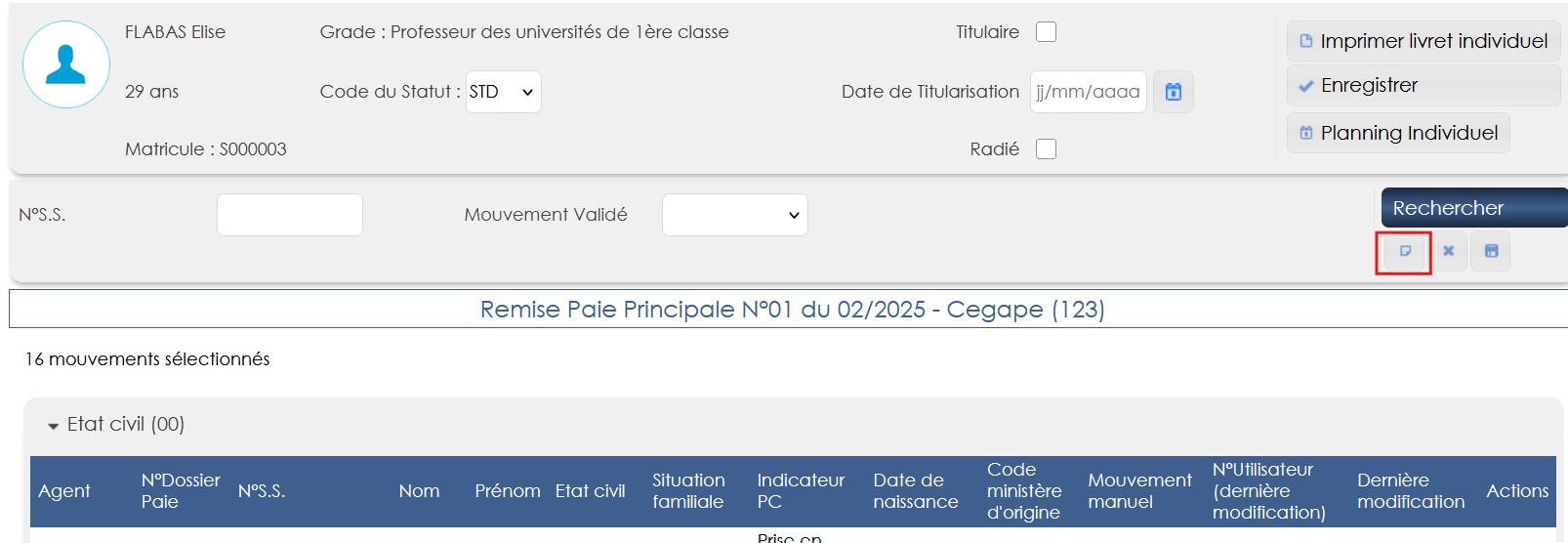Open the Code du Statut dropdown
The image size is (1568, 543).
click(503, 92)
